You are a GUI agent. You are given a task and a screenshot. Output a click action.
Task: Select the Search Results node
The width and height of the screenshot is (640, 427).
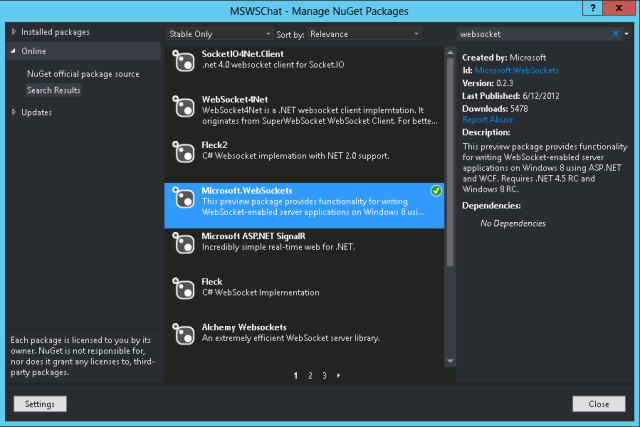point(54,90)
